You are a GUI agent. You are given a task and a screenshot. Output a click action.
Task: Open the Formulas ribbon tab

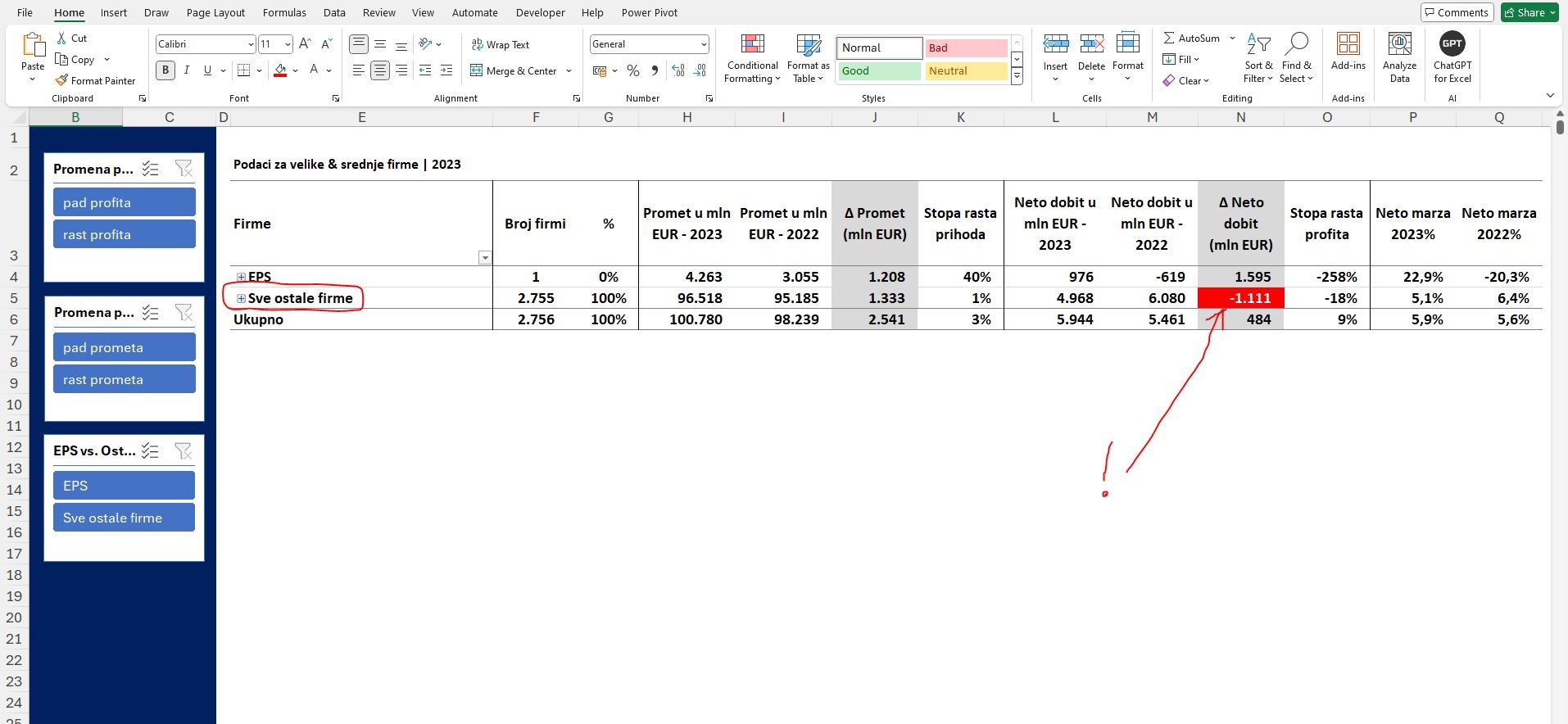pos(283,12)
